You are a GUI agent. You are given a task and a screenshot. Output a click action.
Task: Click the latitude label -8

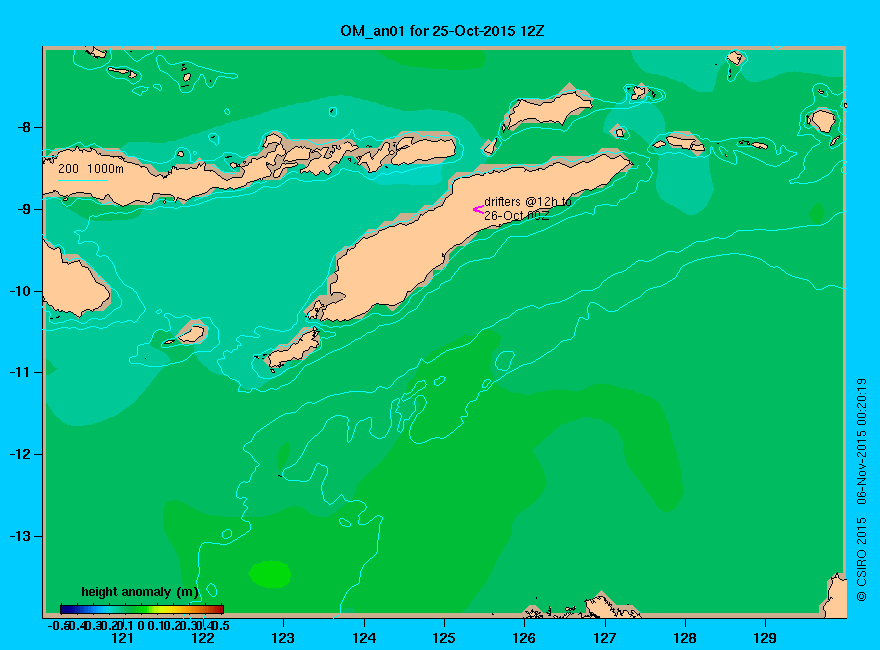coord(24,127)
